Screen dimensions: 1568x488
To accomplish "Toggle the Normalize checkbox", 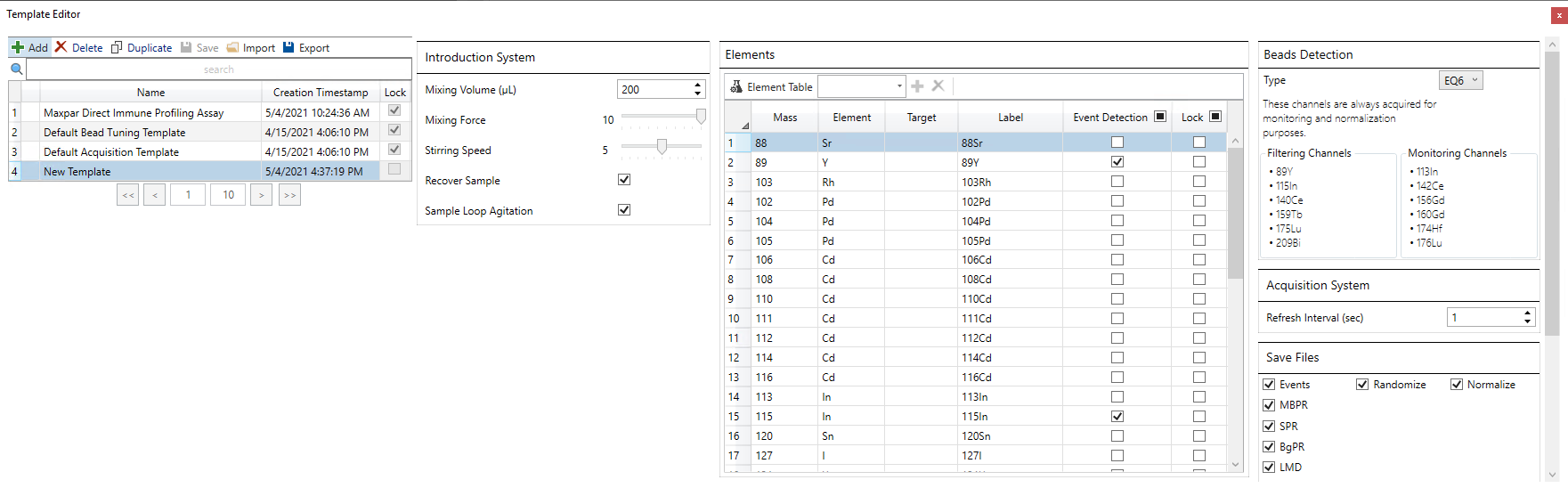I will (1457, 385).
